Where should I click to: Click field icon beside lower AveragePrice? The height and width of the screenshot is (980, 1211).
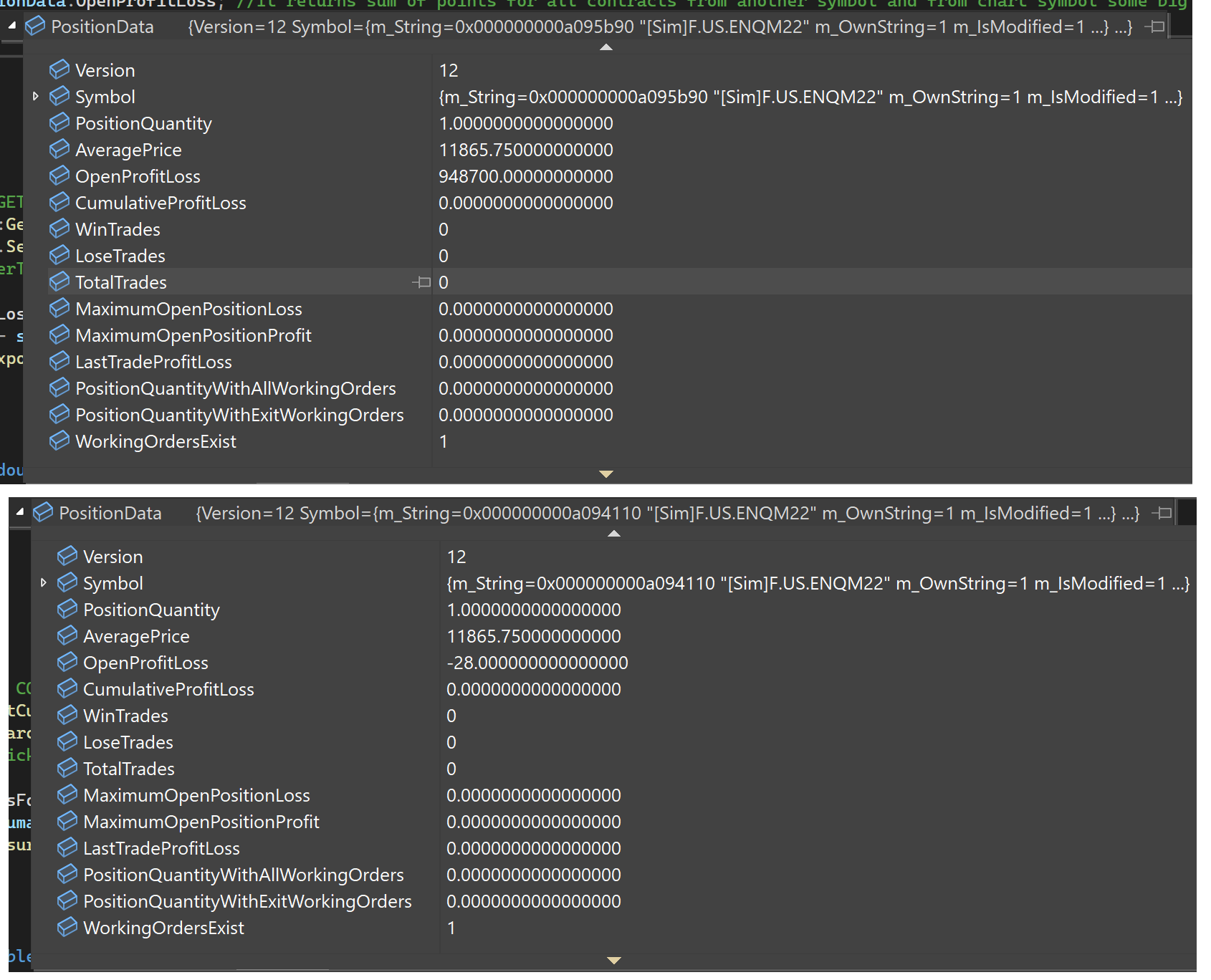point(67,635)
